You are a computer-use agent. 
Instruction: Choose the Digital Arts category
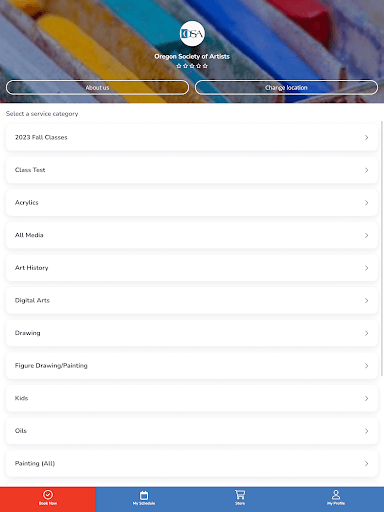pyautogui.click(x=192, y=301)
